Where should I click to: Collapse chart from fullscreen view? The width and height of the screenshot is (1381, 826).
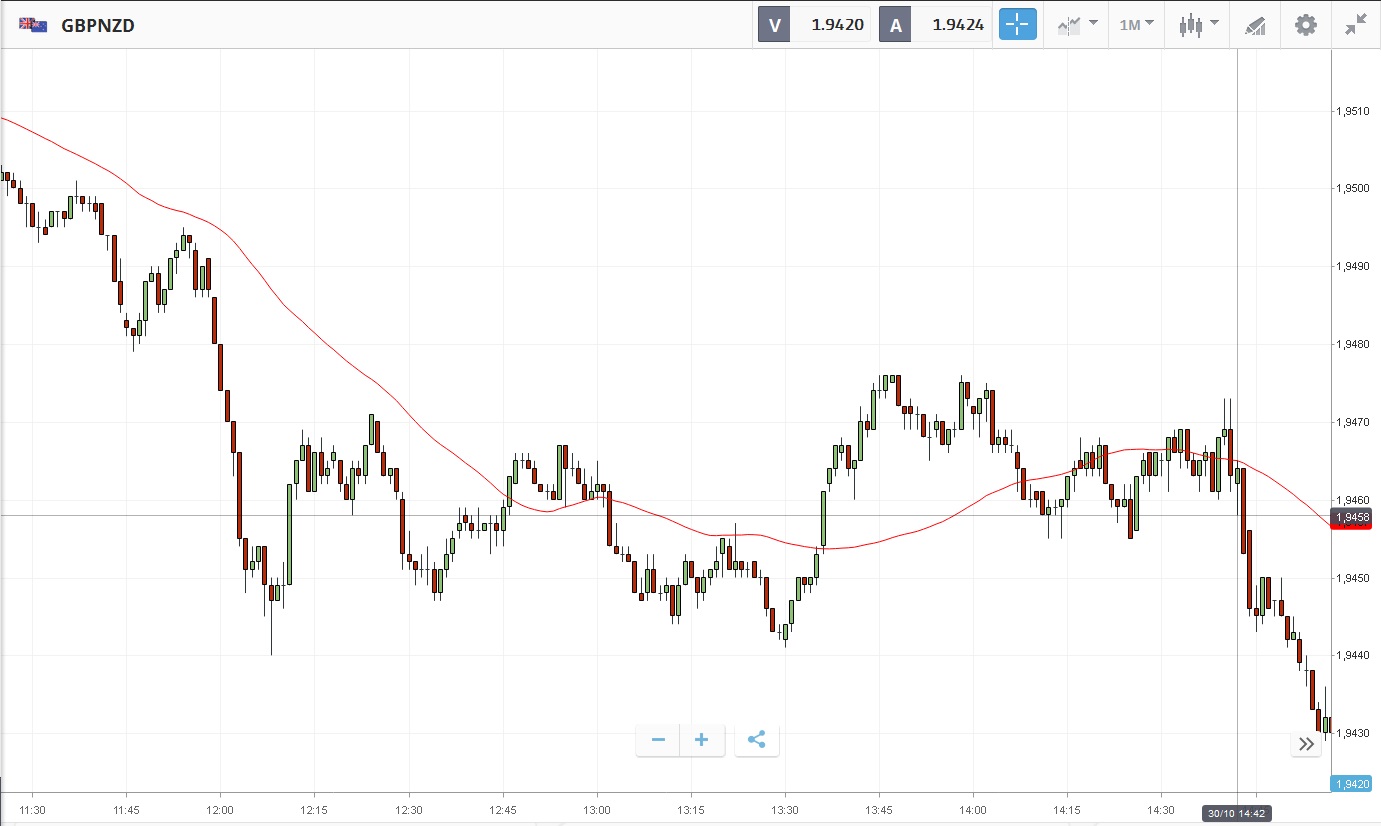(1356, 25)
